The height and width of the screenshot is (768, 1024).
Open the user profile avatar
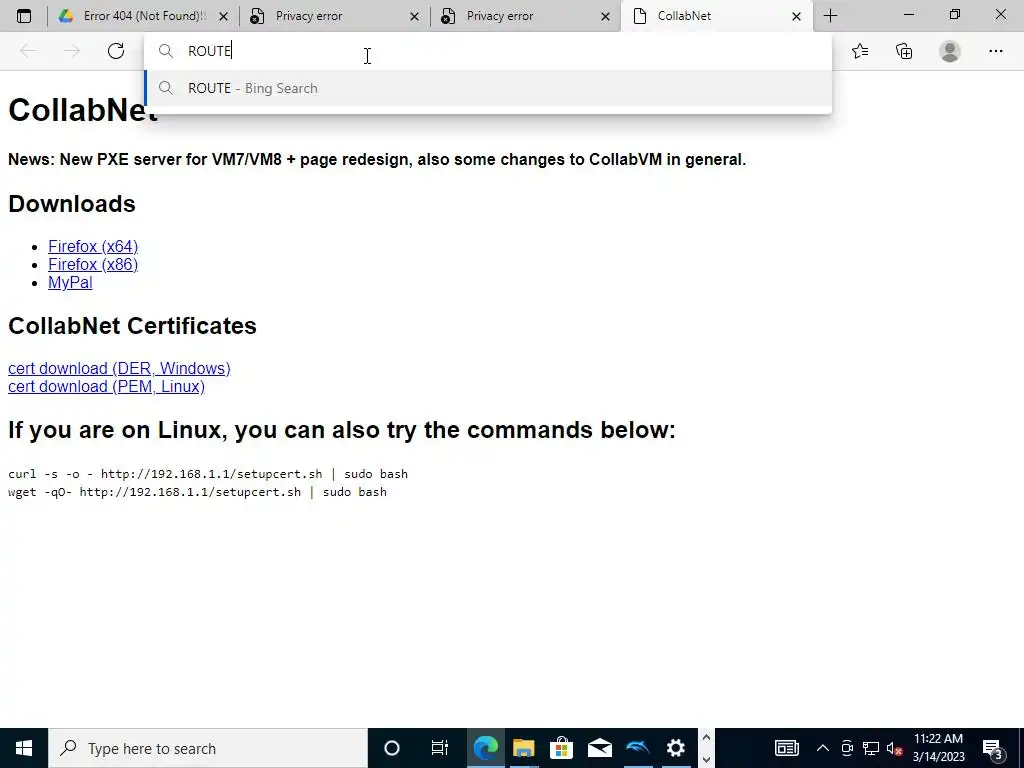pyautogui.click(x=950, y=51)
